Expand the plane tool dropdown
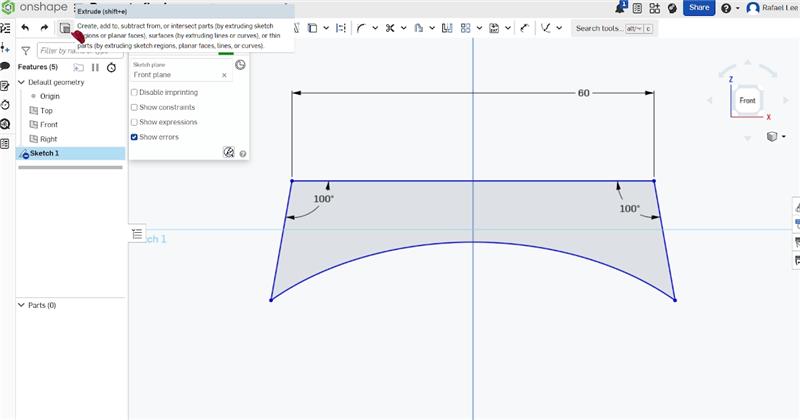 point(559,28)
